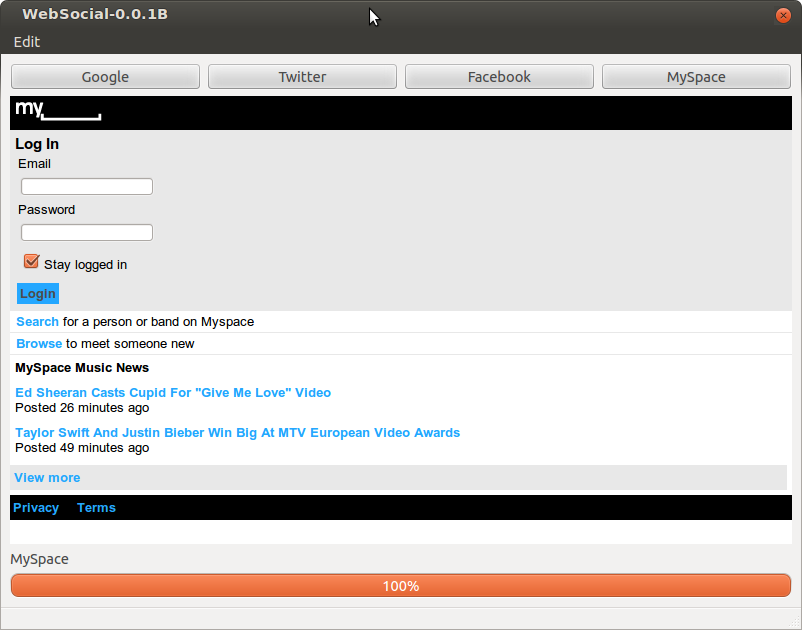
Task: Close the WebSocial window
Action: 783,15
